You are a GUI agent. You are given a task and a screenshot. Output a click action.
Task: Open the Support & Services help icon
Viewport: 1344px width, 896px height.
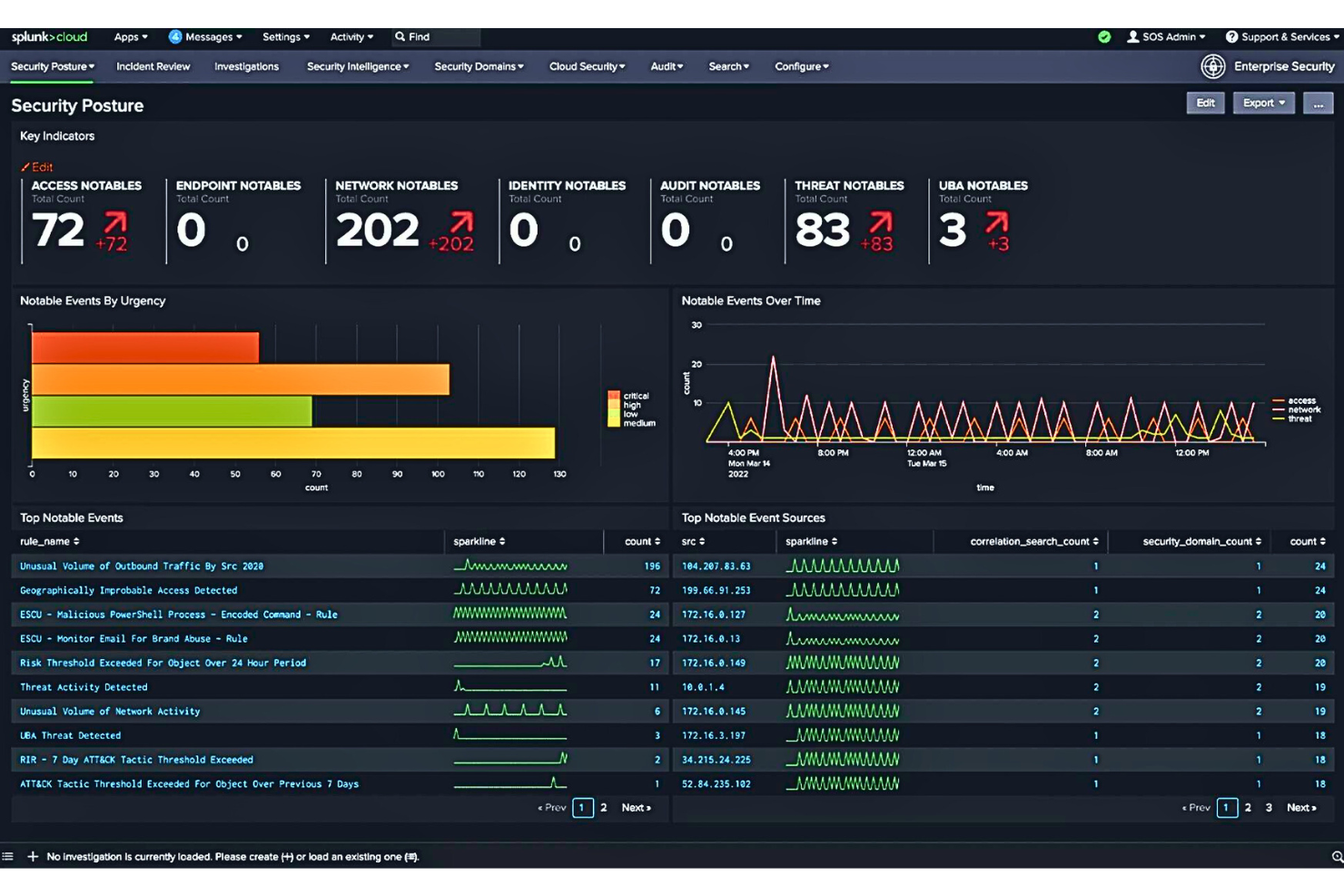coord(1231,36)
